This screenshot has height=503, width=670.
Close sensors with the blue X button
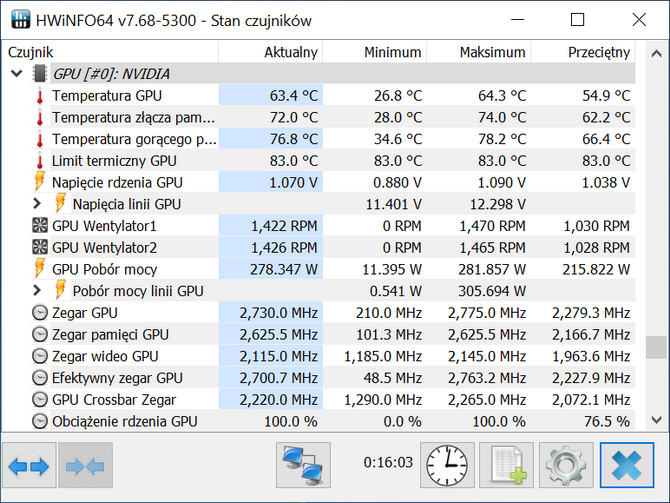[x=627, y=465]
